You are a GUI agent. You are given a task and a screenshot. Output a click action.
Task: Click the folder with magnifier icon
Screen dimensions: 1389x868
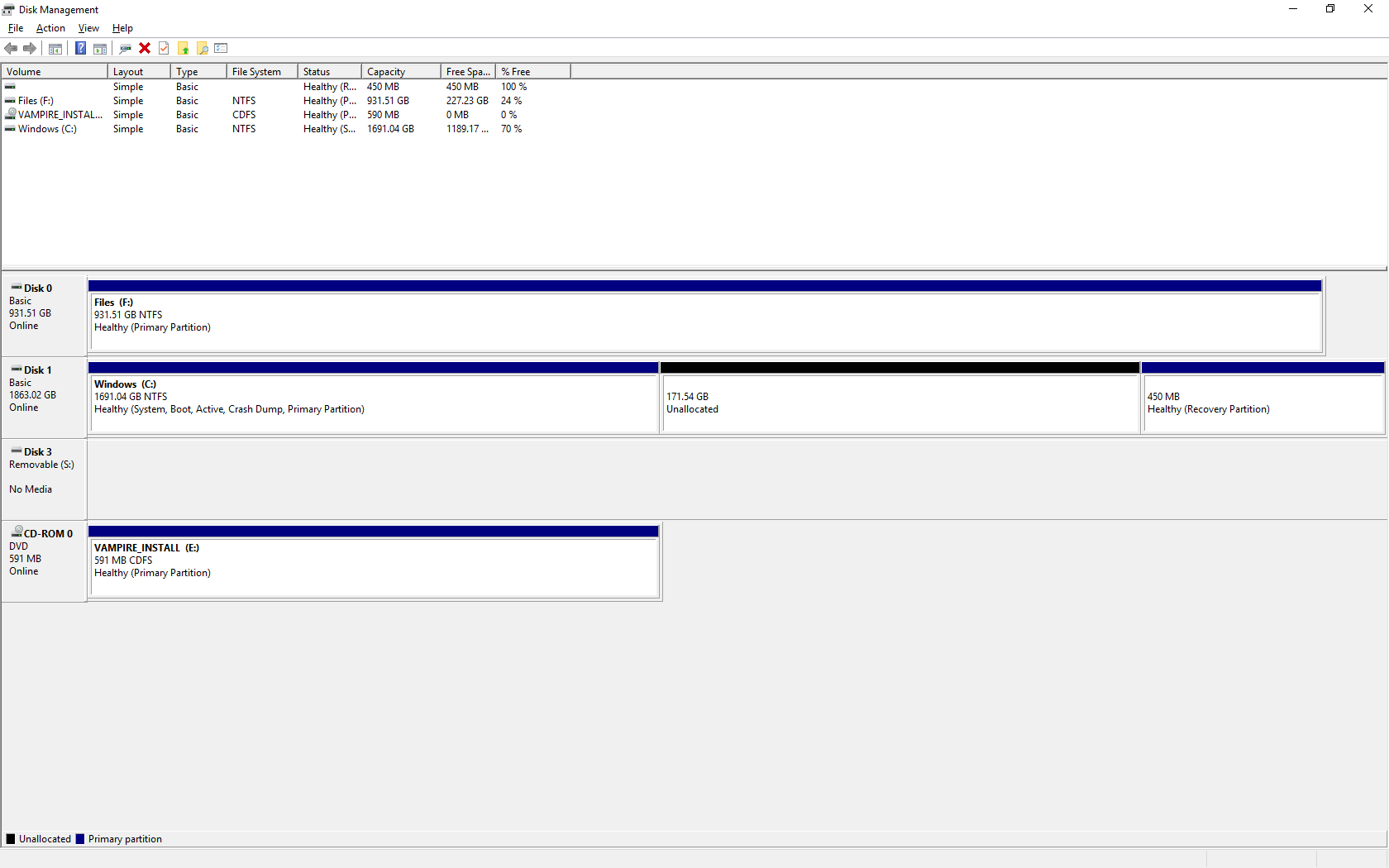tap(203, 49)
